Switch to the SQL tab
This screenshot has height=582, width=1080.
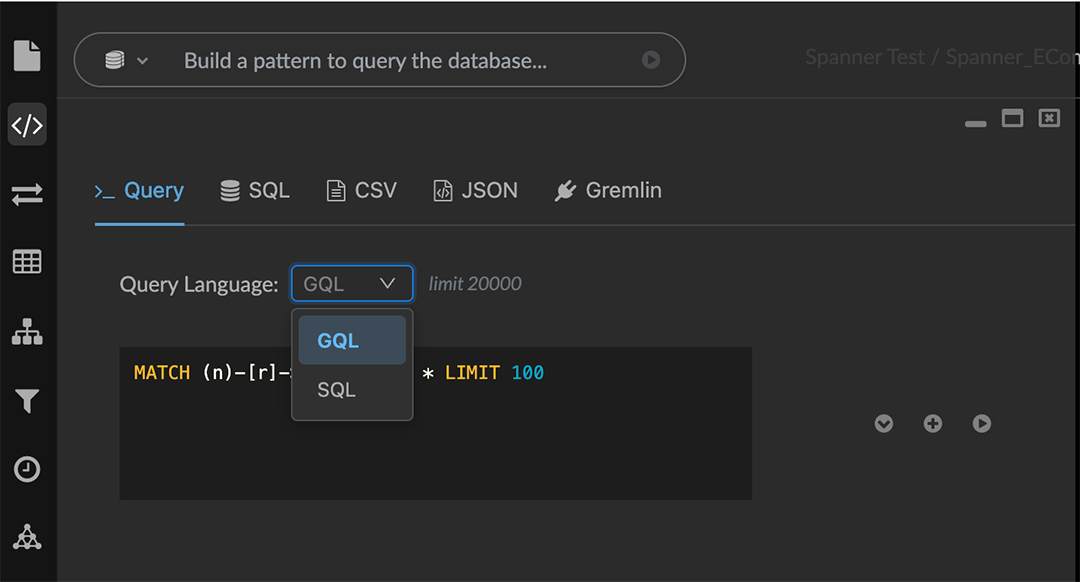point(255,189)
